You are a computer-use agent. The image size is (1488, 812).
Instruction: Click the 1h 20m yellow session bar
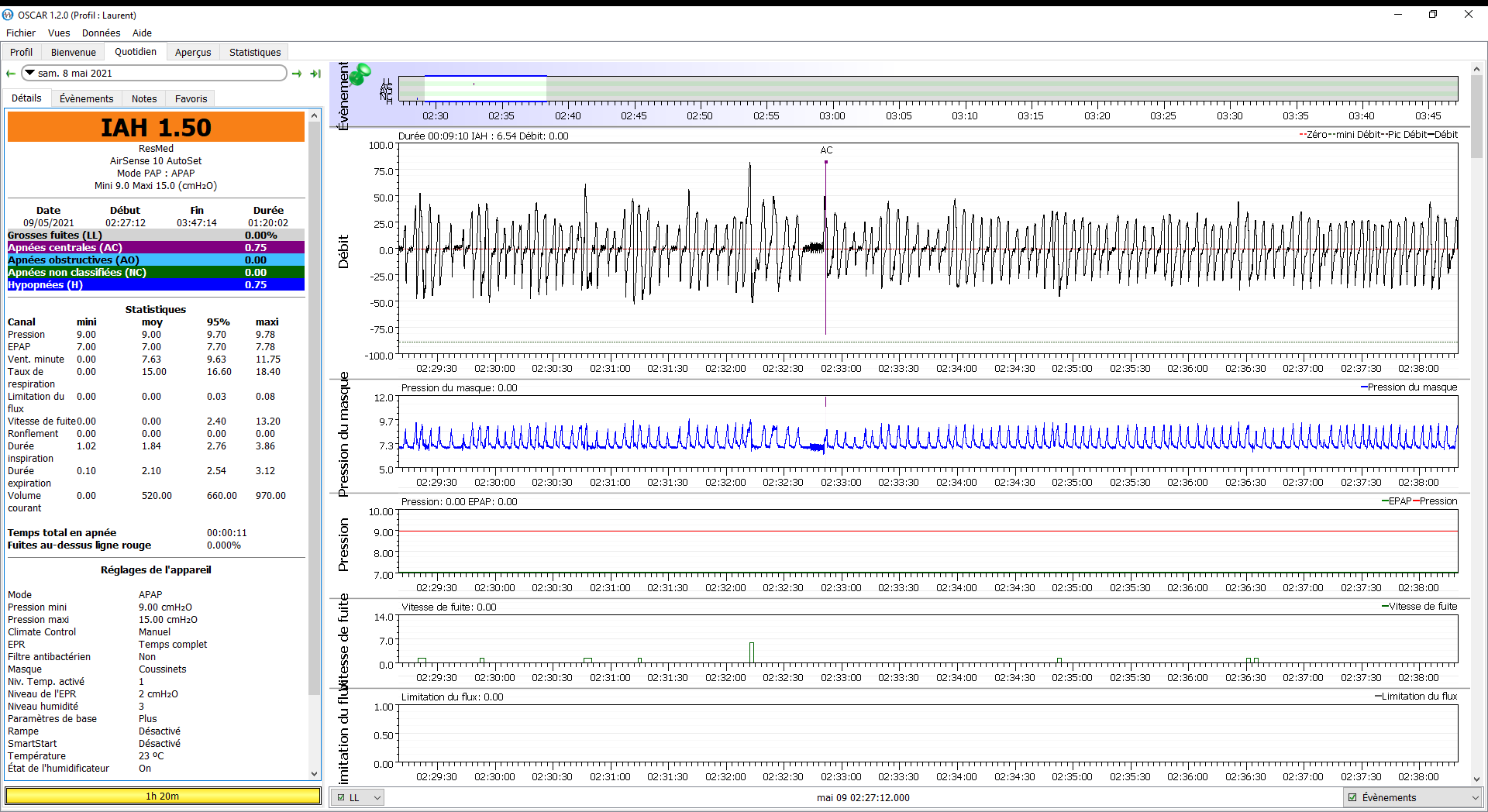click(163, 796)
